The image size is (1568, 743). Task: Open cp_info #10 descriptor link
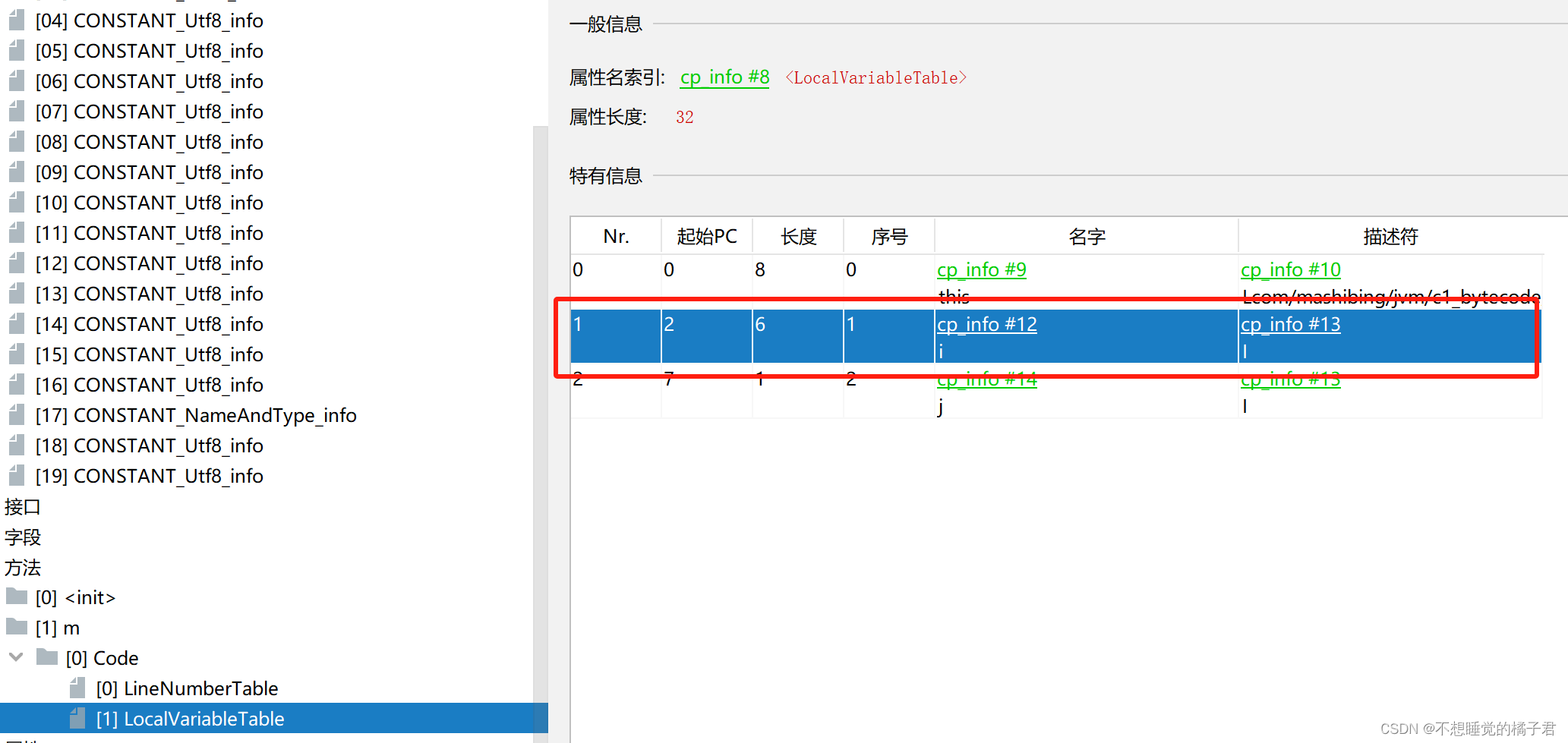pyautogui.click(x=1290, y=269)
